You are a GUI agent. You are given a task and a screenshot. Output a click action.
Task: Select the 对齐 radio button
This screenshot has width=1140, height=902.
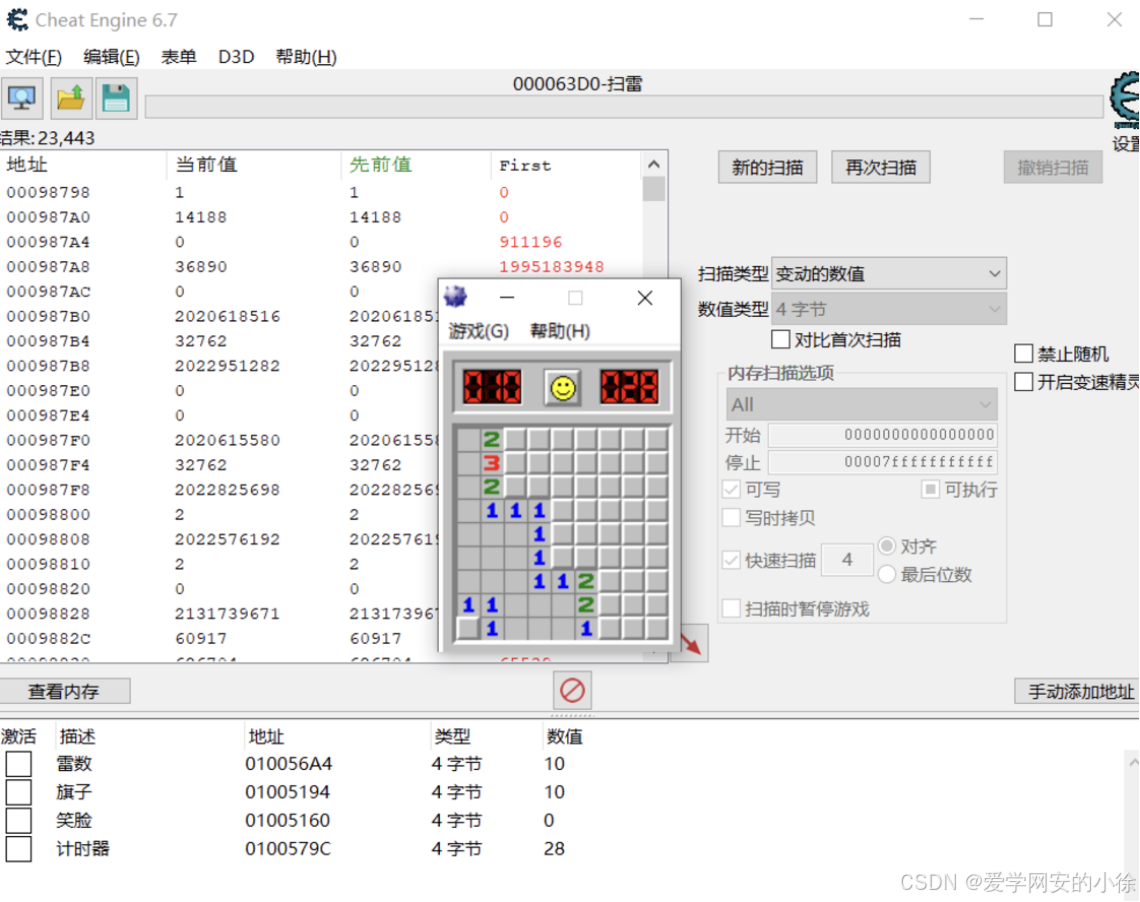pos(886,546)
